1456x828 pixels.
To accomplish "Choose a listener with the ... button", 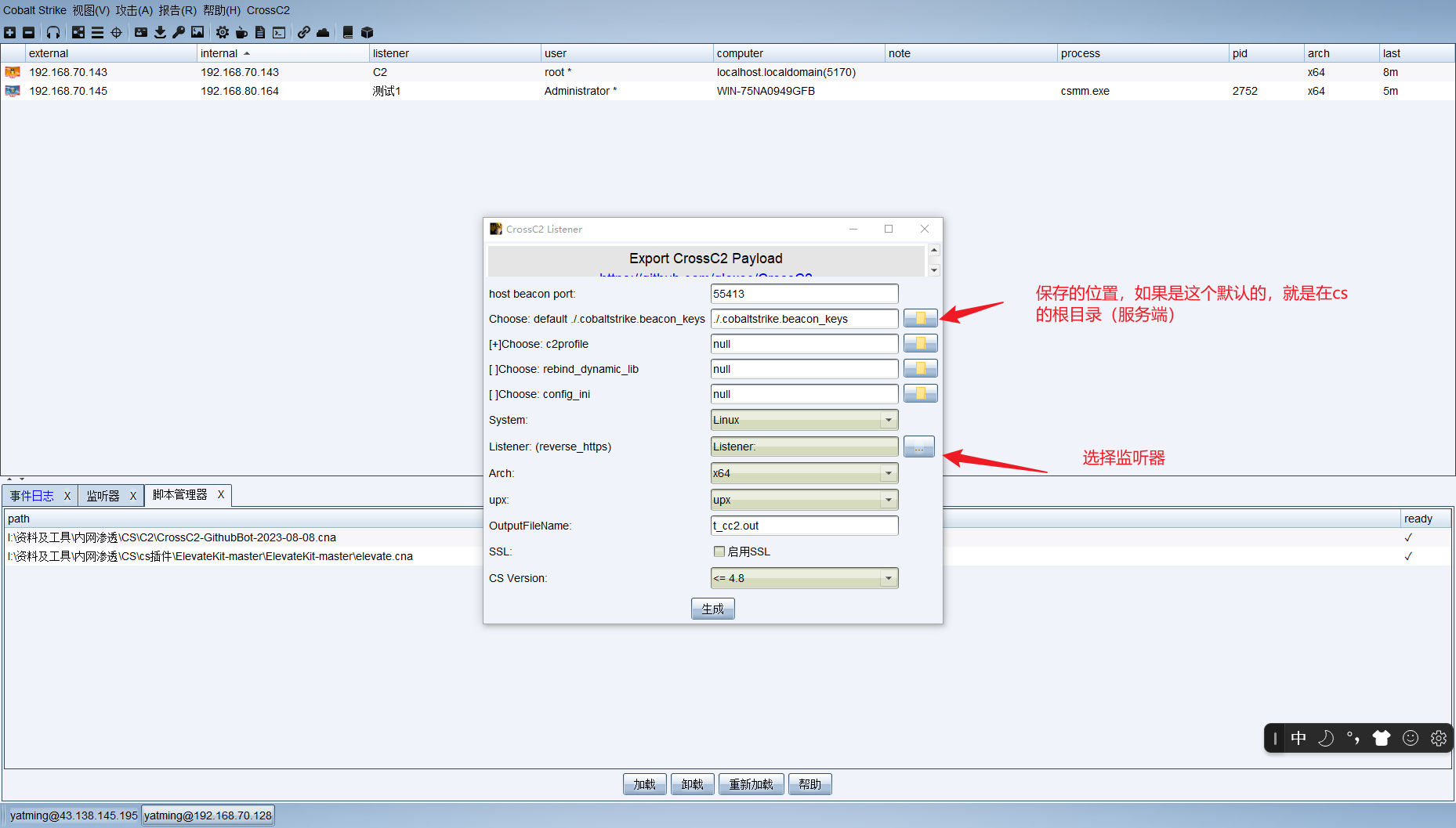I will click(919, 447).
